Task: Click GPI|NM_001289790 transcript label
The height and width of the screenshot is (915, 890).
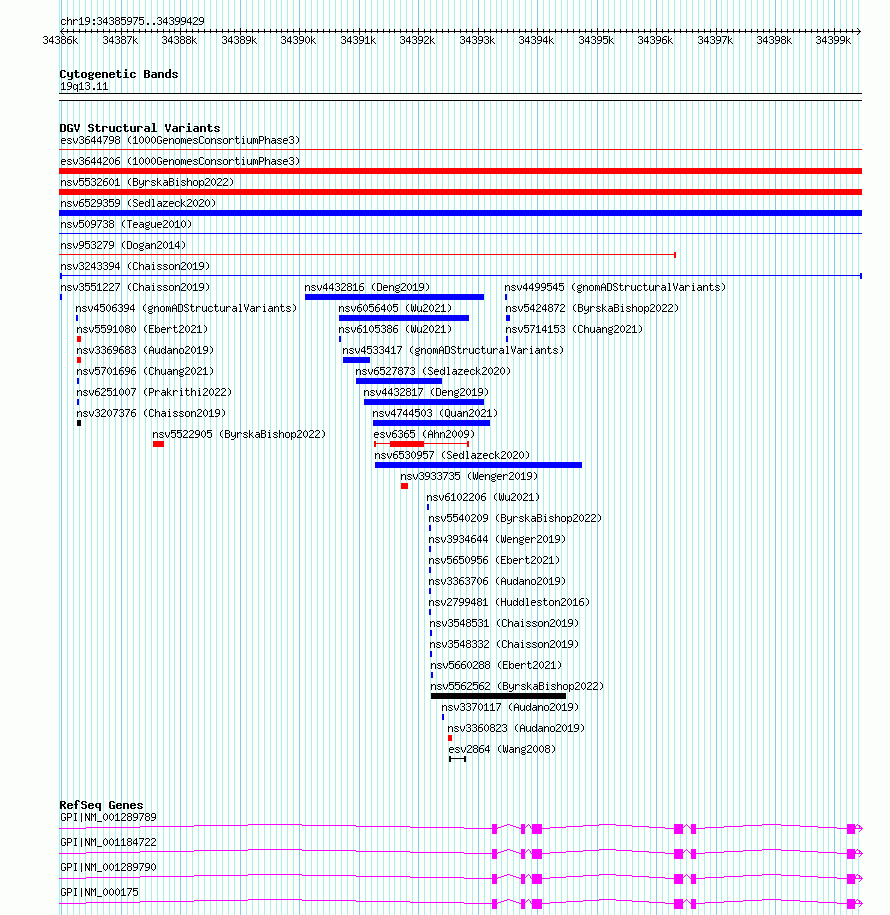Action: coord(109,868)
